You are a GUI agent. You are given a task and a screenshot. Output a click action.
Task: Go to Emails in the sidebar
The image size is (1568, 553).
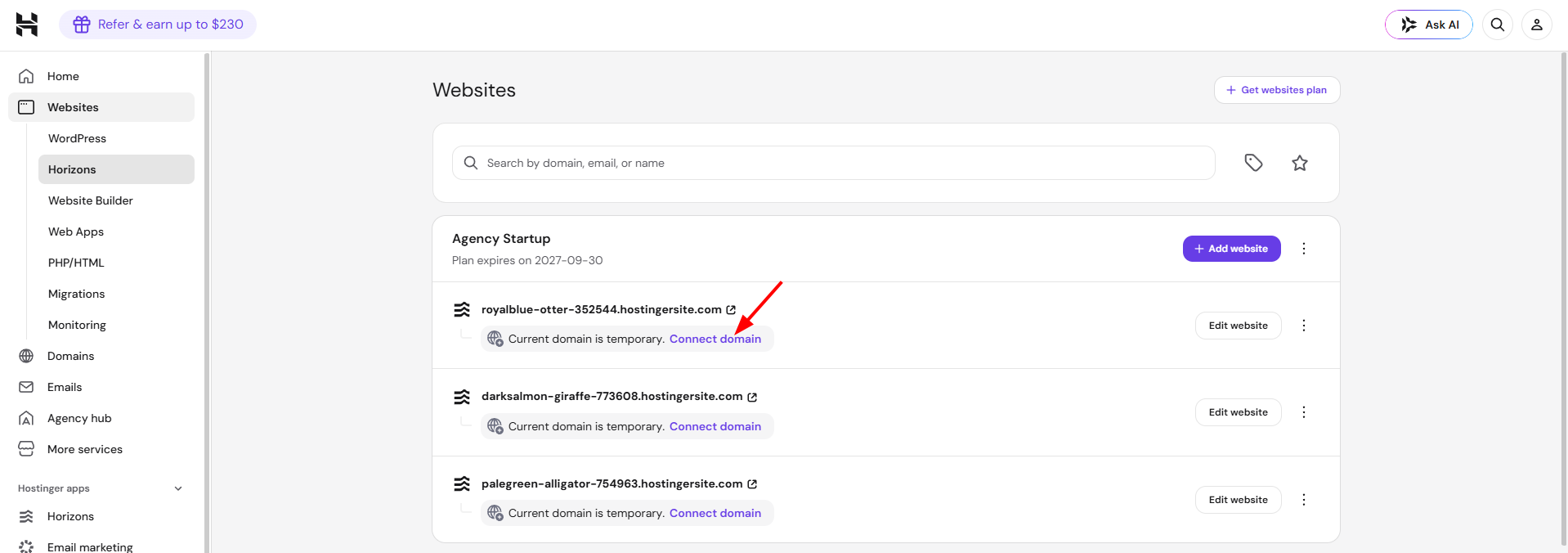tap(101, 387)
